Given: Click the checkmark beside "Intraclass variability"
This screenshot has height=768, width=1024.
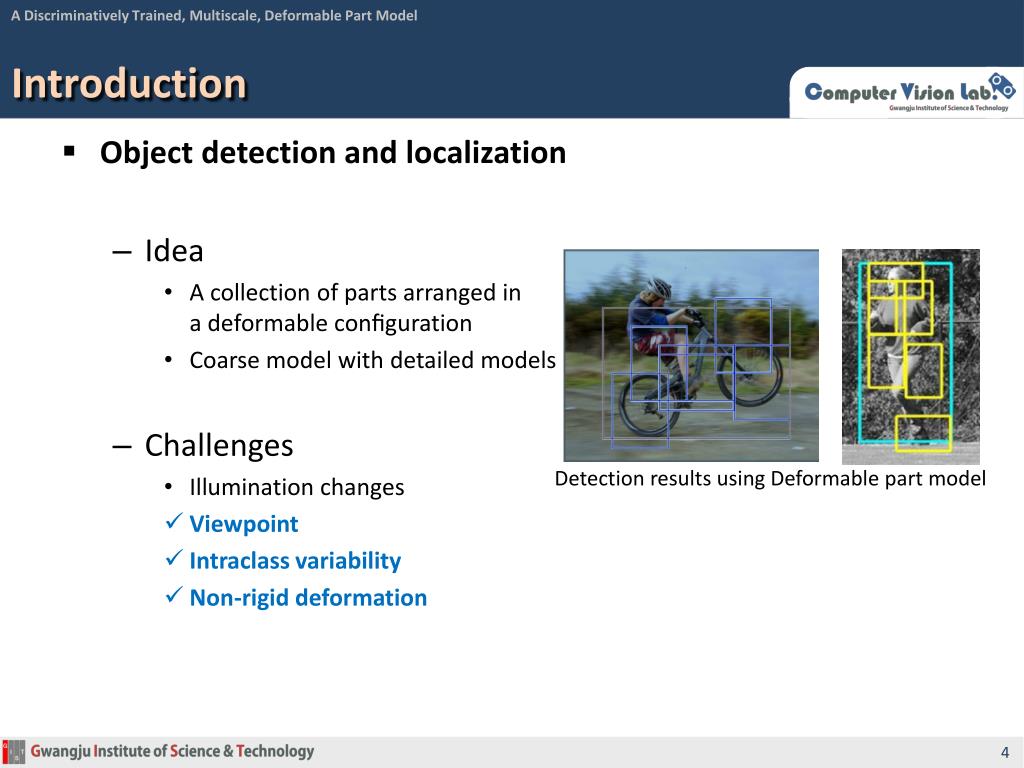Looking at the screenshot, I should [x=174, y=558].
